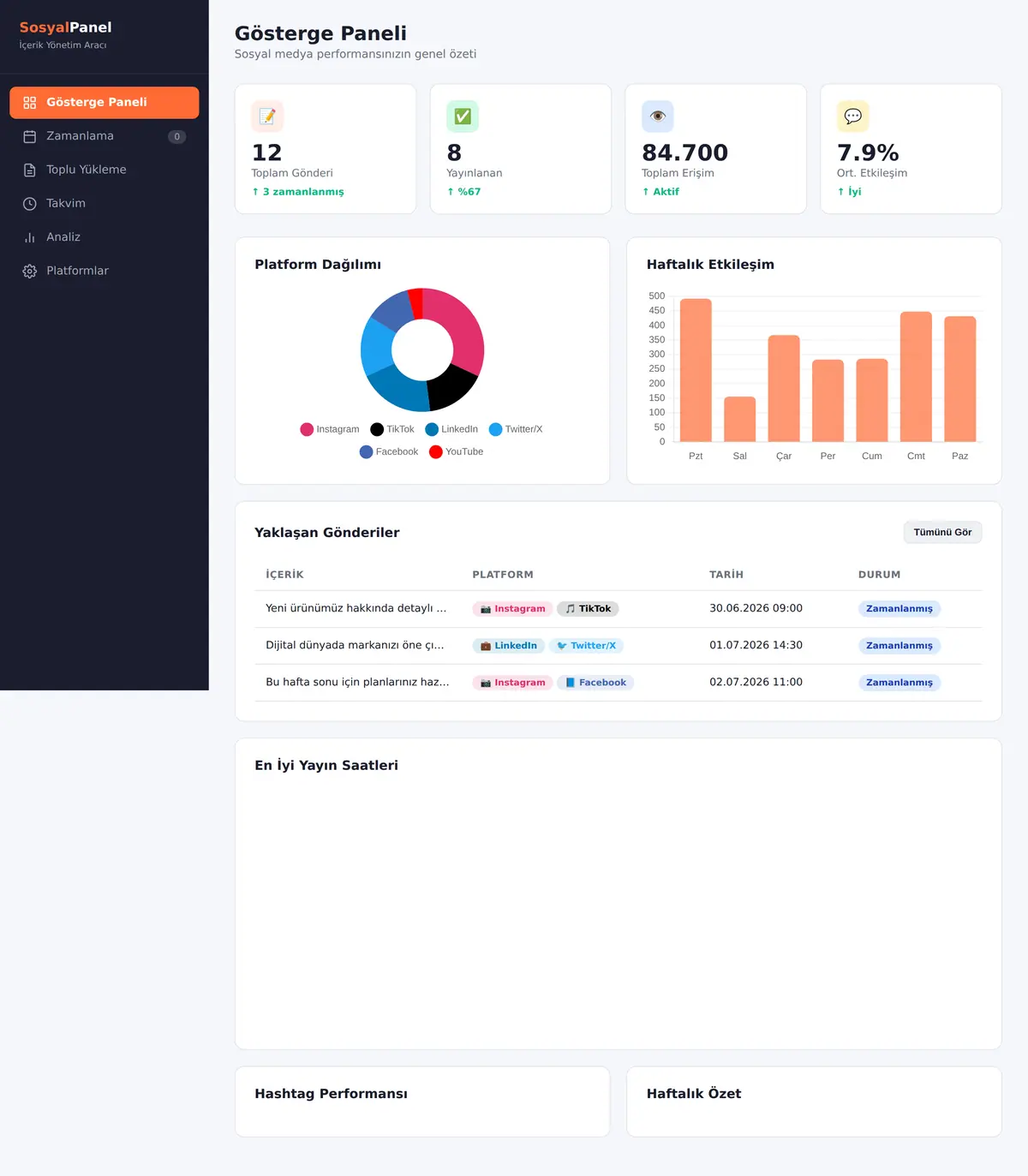
Task: Click the Cmt bar in weekly chart
Action: (916, 377)
